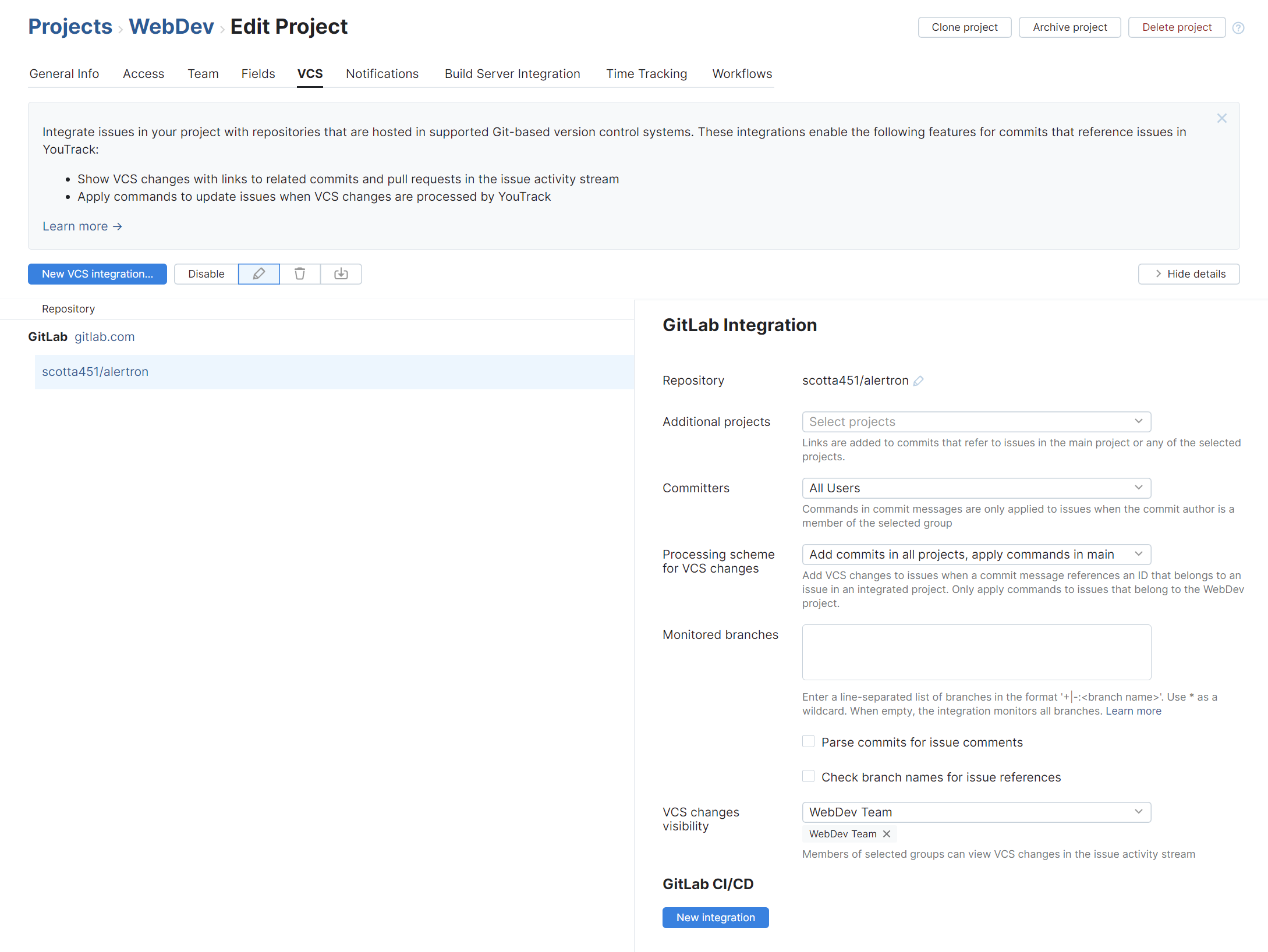The width and height of the screenshot is (1268, 952).
Task: Open the Learn more link
Action: (82, 226)
